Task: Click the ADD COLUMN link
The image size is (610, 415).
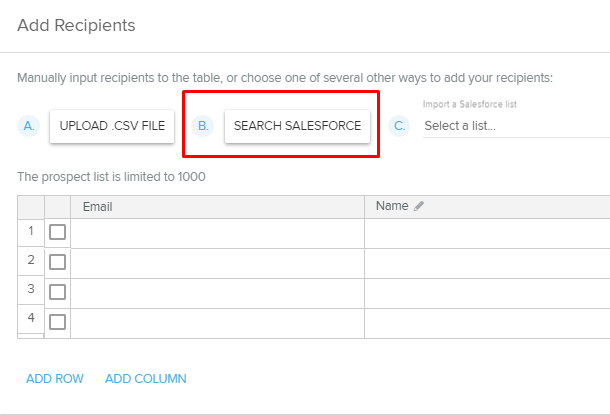Action: tap(146, 379)
